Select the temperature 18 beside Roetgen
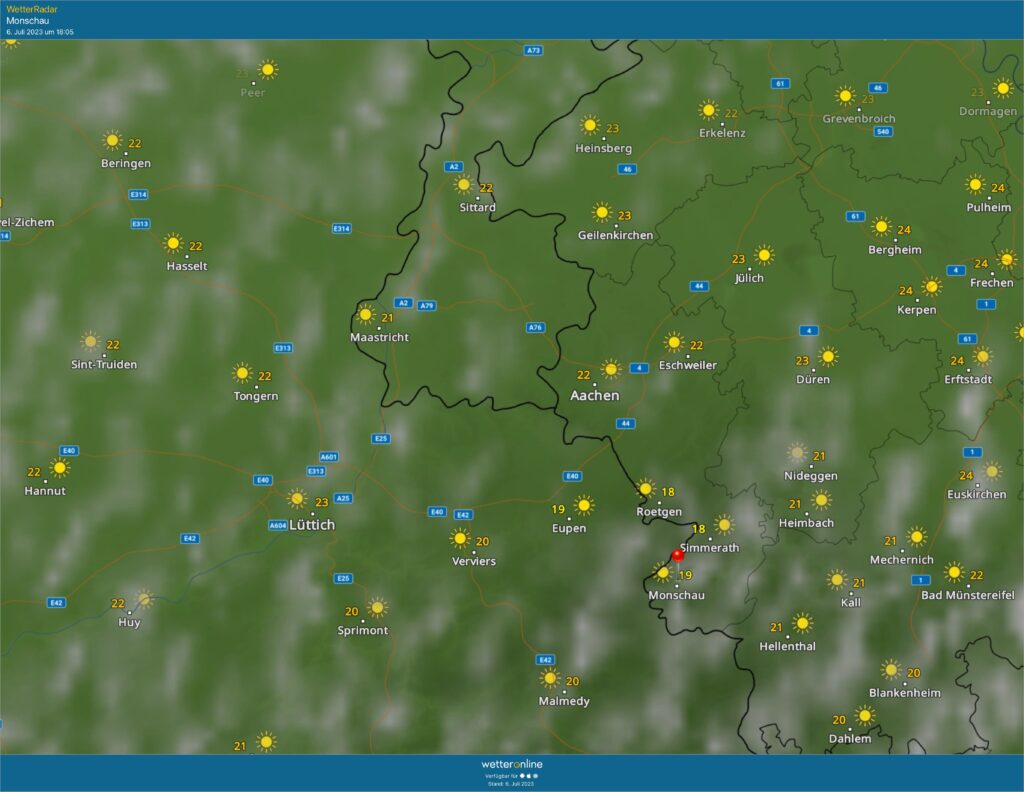The height and width of the screenshot is (792, 1024). (668, 492)
